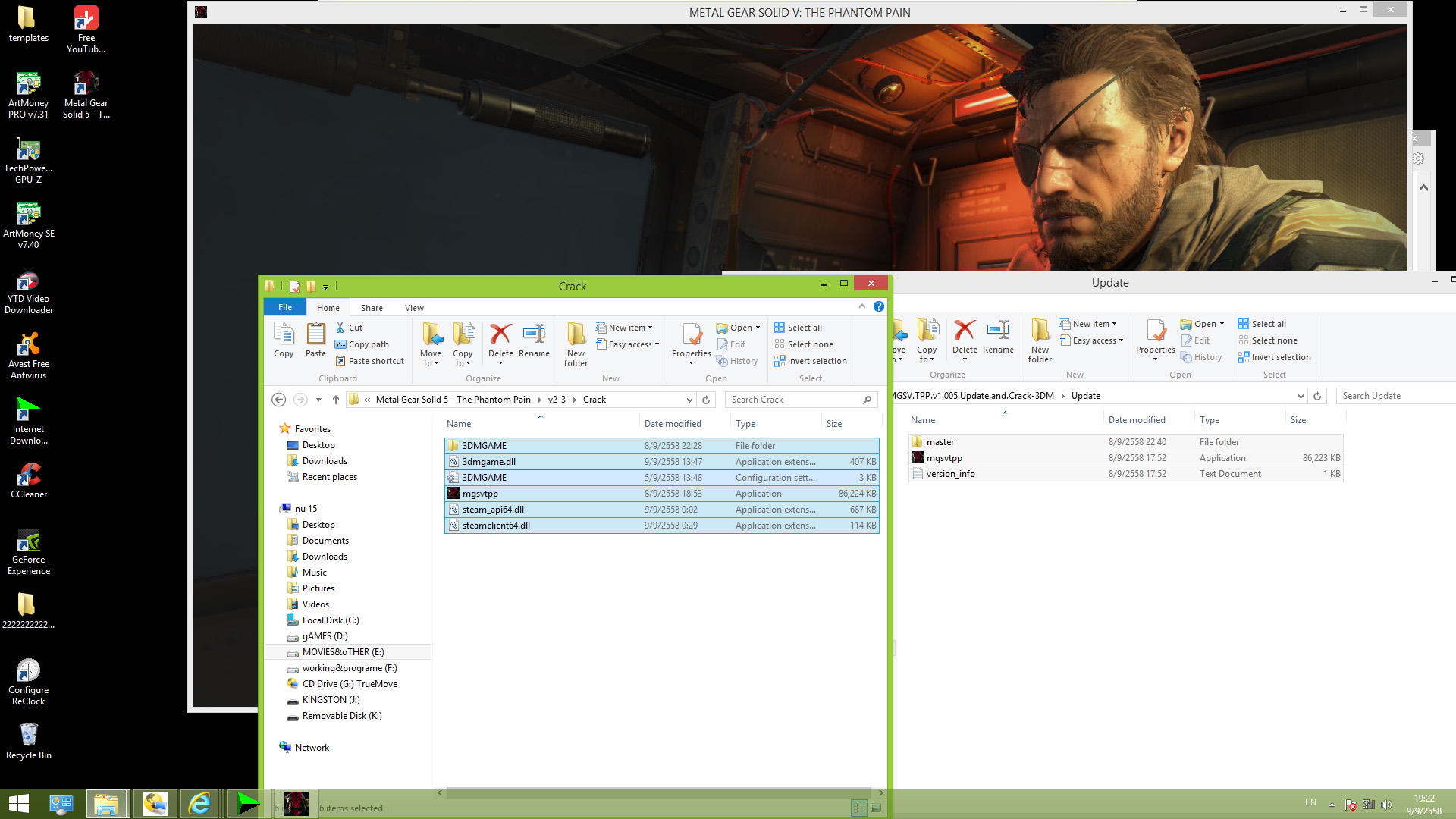1456x819 pixels.
Task: Switch to large icons view toggle
Action: [876, 808]
